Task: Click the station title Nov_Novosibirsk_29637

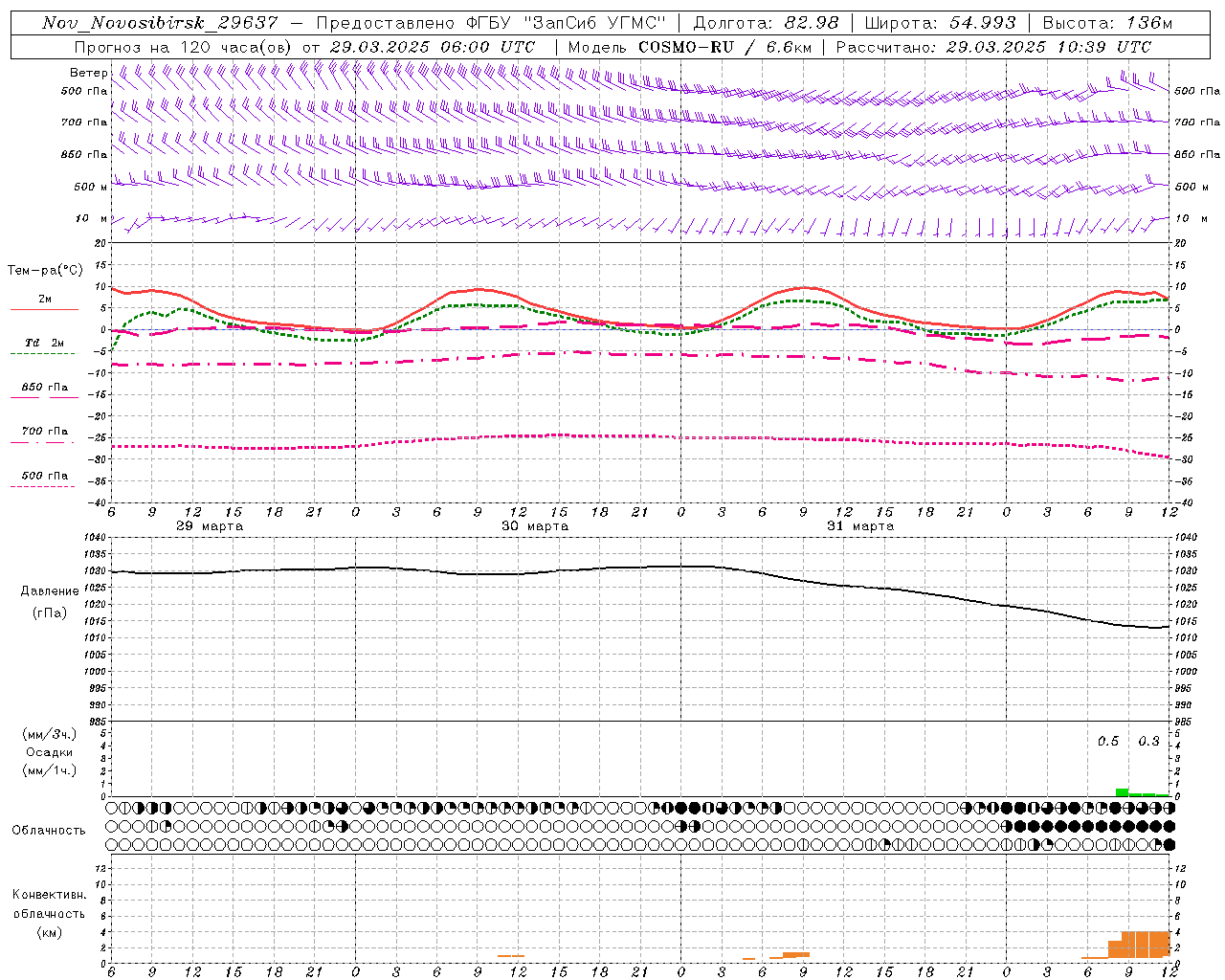Action: (160, 23)
